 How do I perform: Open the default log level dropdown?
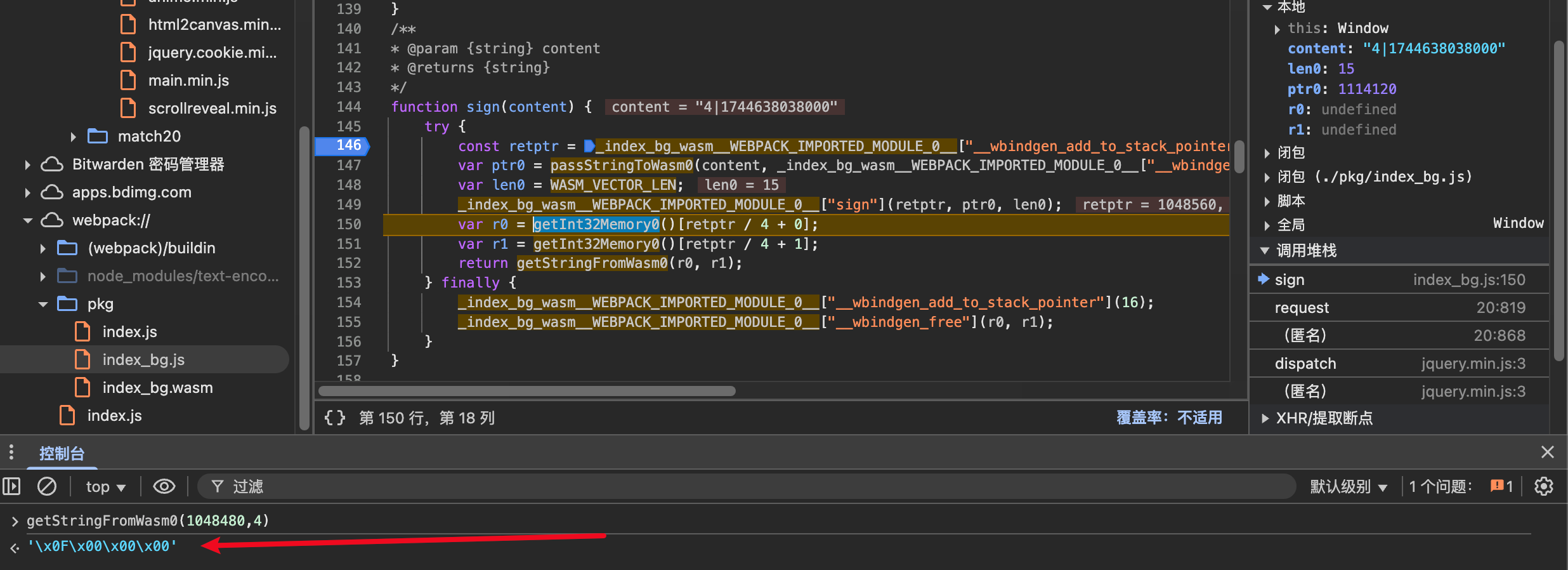[x=1349, y=487]
